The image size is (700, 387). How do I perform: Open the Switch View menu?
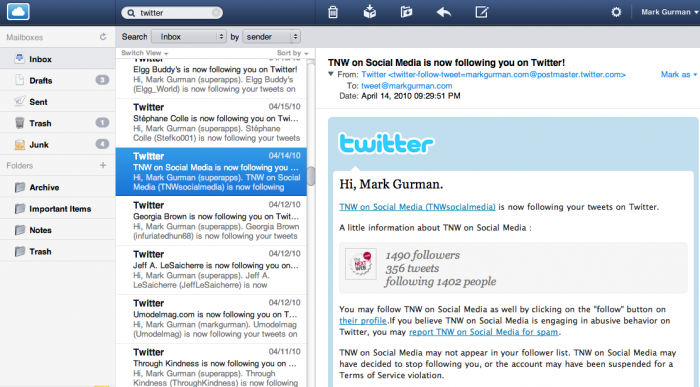click(x=145, y=53)
